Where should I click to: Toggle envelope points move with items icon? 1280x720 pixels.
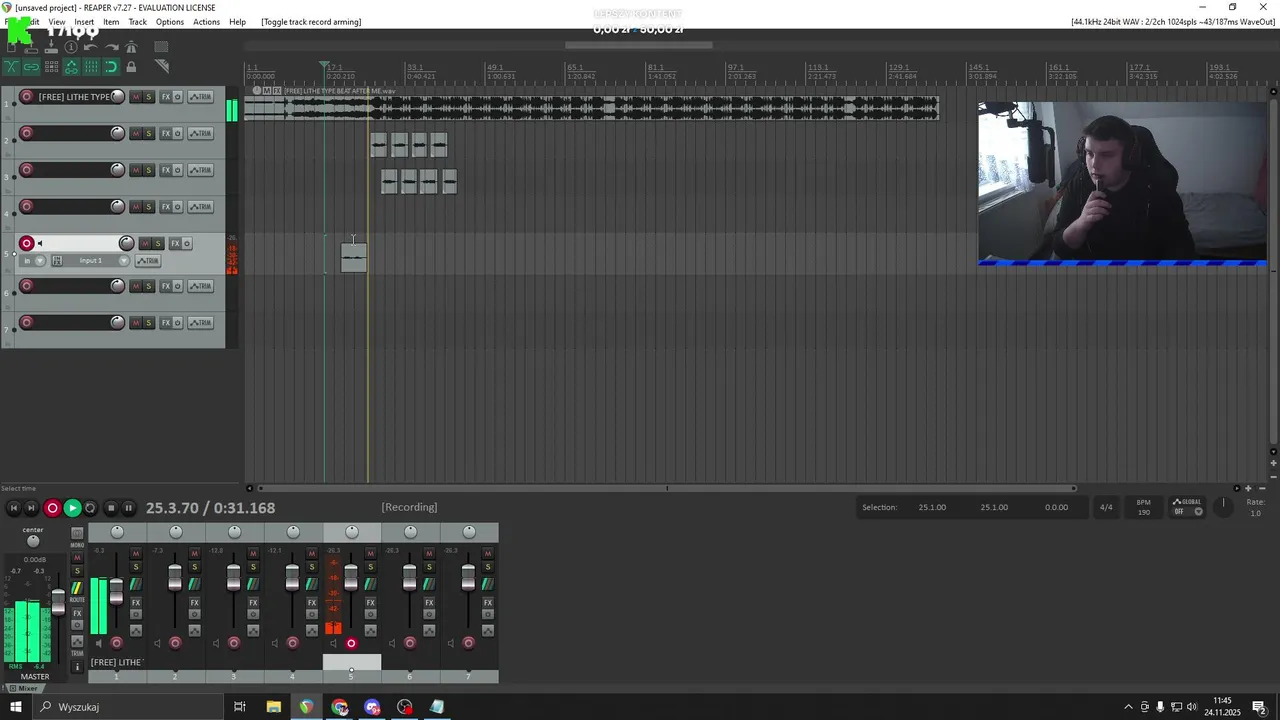tap(71, 67)
